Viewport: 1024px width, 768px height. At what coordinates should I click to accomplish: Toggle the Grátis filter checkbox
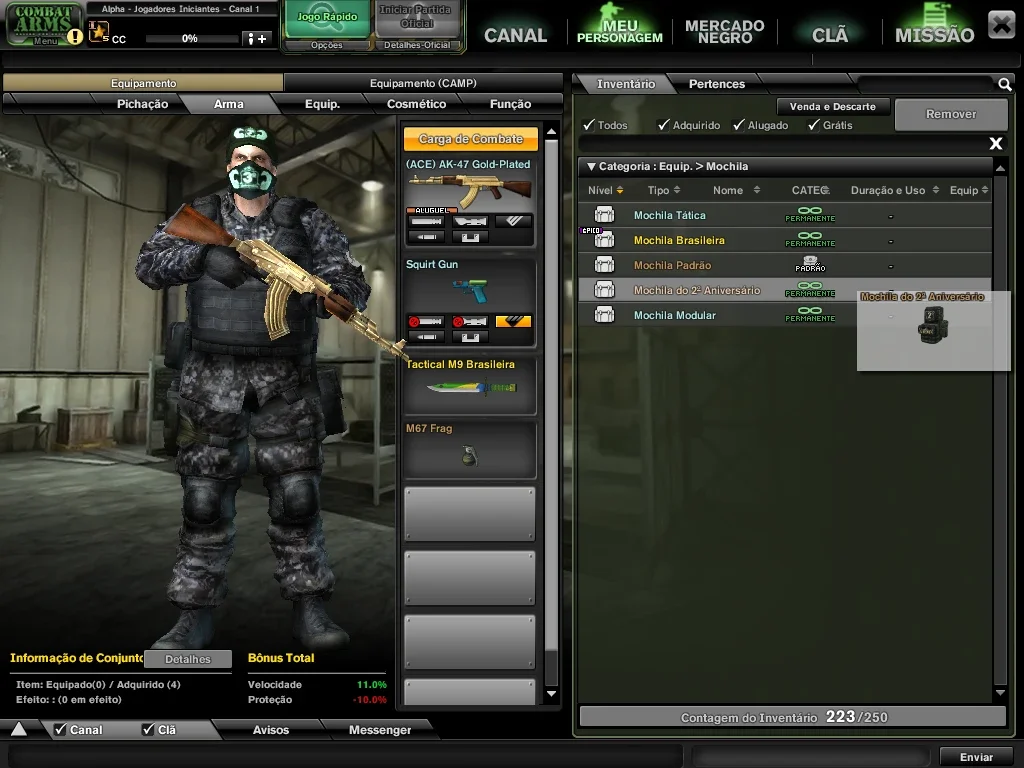pos(814,124)
